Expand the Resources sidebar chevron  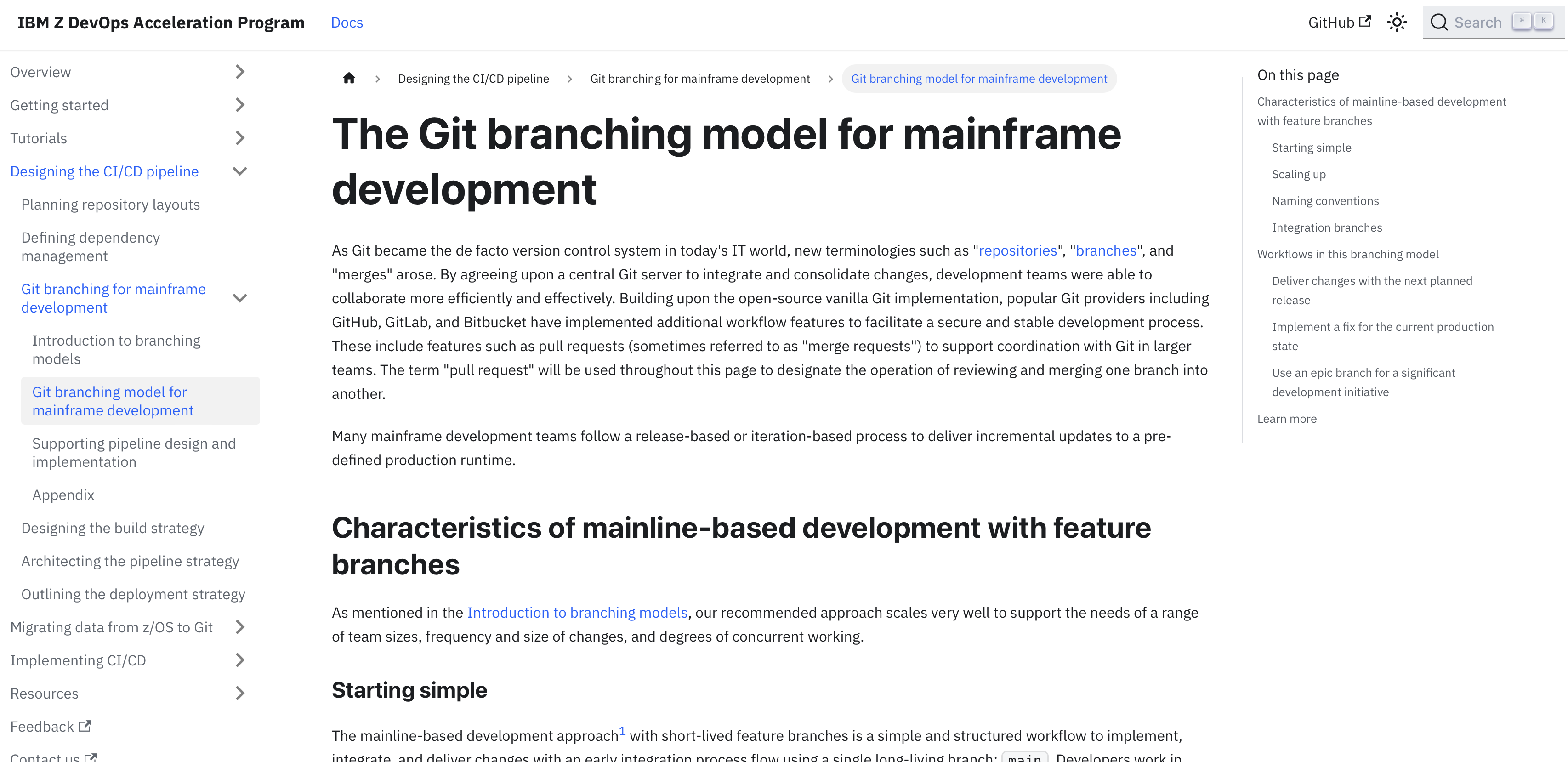[x=240, y=693]
